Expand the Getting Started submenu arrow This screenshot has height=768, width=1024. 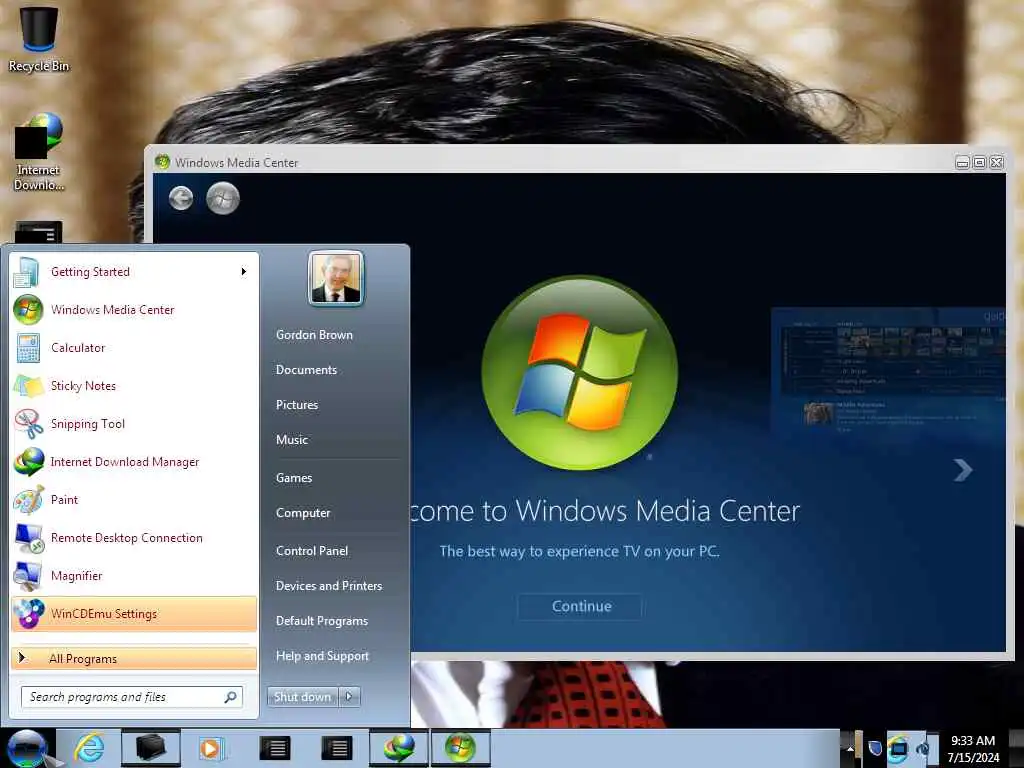[244, 272]
